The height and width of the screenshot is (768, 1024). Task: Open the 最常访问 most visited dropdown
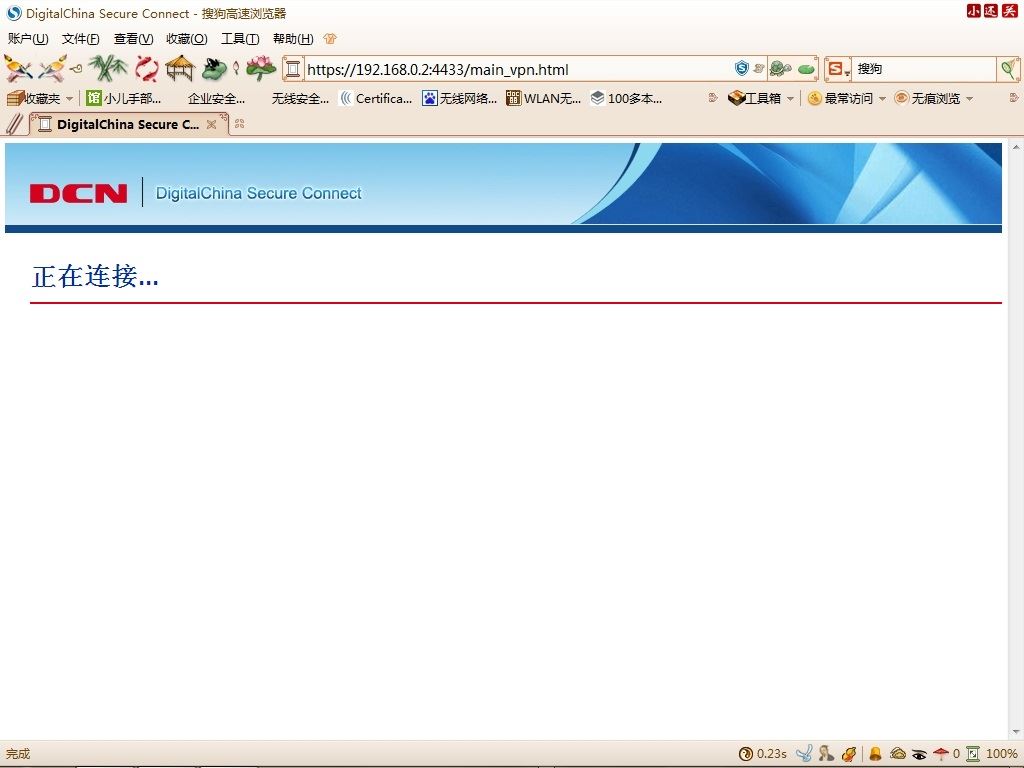tap(847, 99)
